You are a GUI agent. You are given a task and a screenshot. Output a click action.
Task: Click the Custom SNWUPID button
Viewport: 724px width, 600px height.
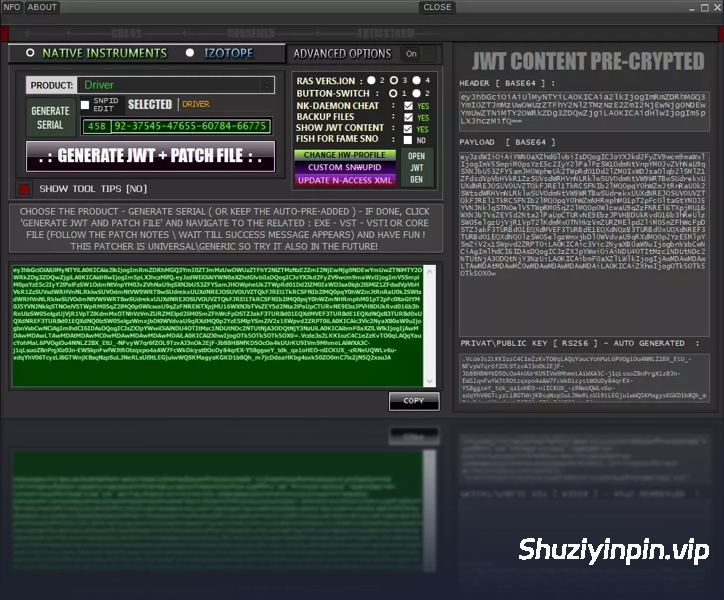click(345, 167)
